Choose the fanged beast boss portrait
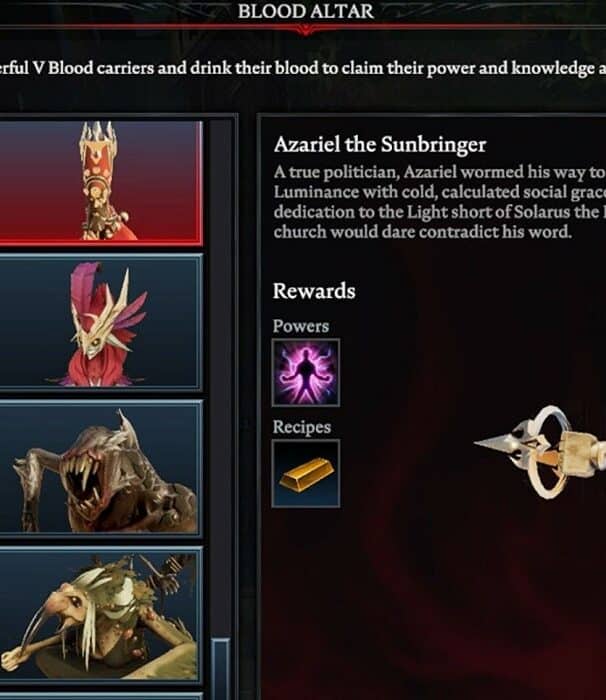 click(x=100, y=468)
